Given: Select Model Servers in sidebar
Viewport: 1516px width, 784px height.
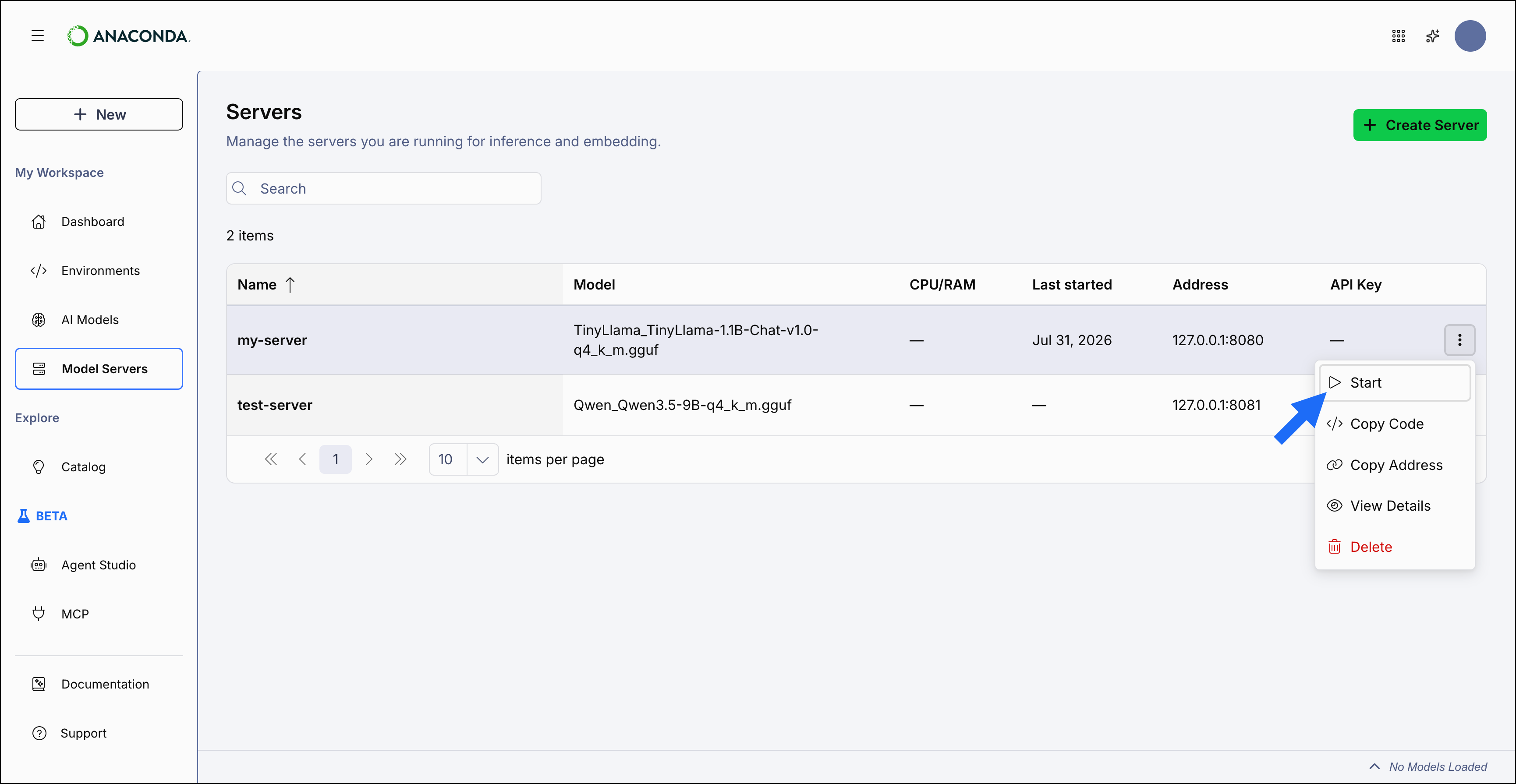Looking at the screenshot, I should [x=99, y=369].
